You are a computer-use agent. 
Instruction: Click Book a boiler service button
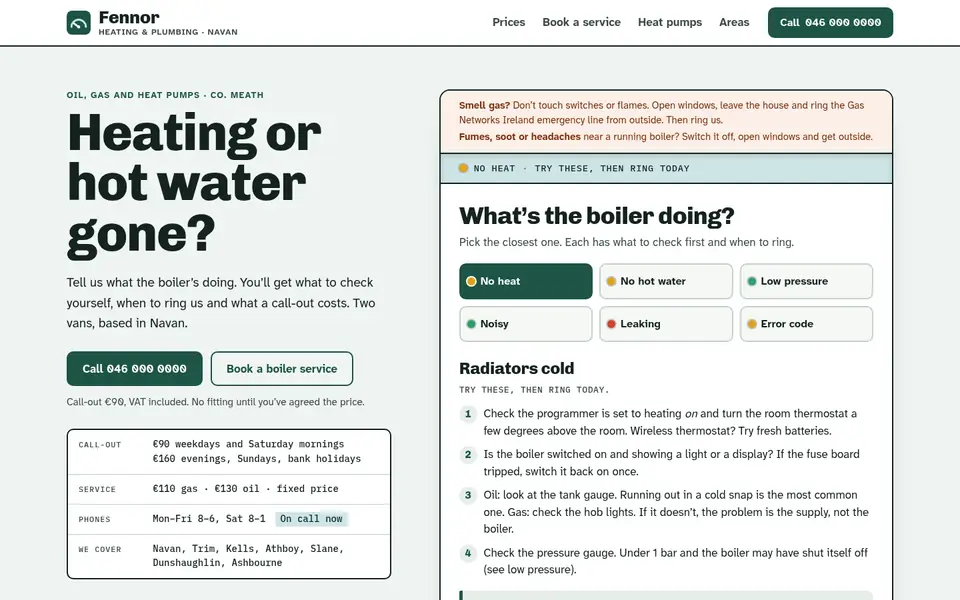point(282,369)
